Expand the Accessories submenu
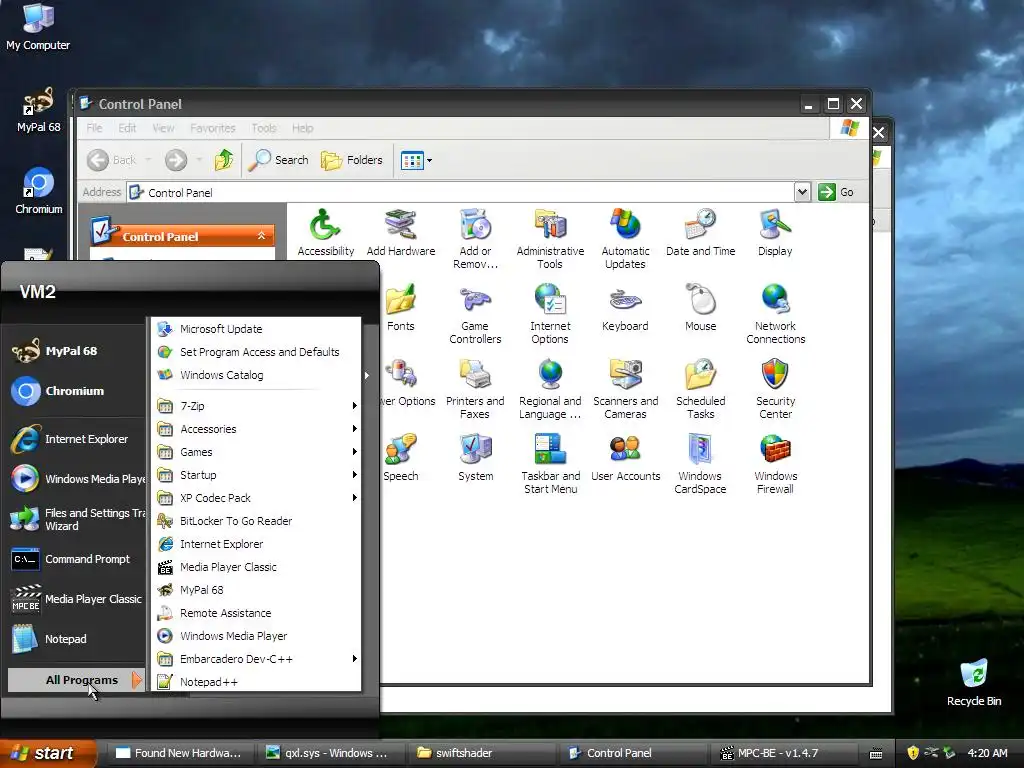The height and width of the screenshot is (768, 1024). coord(257,429)
